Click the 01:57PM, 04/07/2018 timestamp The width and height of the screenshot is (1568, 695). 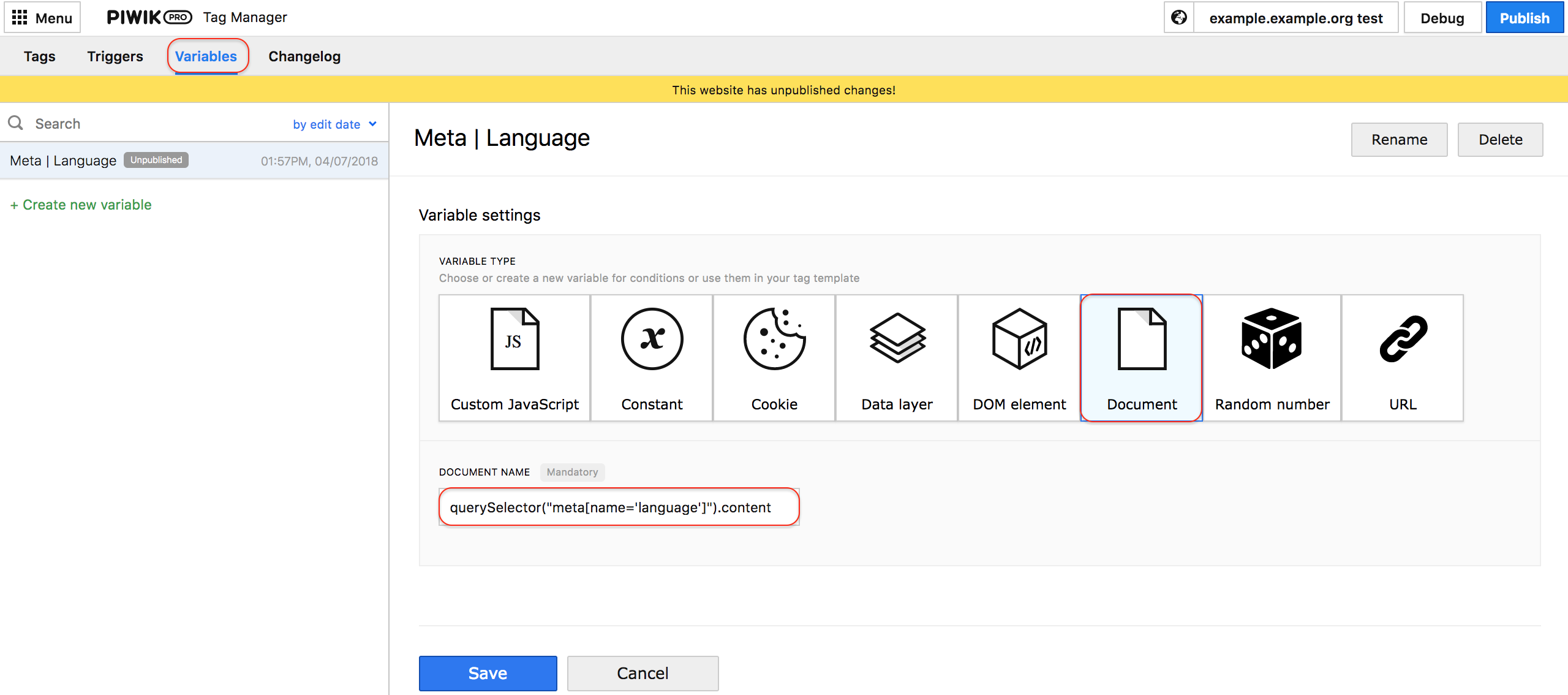pyautogui.click(x=319, y=161)
